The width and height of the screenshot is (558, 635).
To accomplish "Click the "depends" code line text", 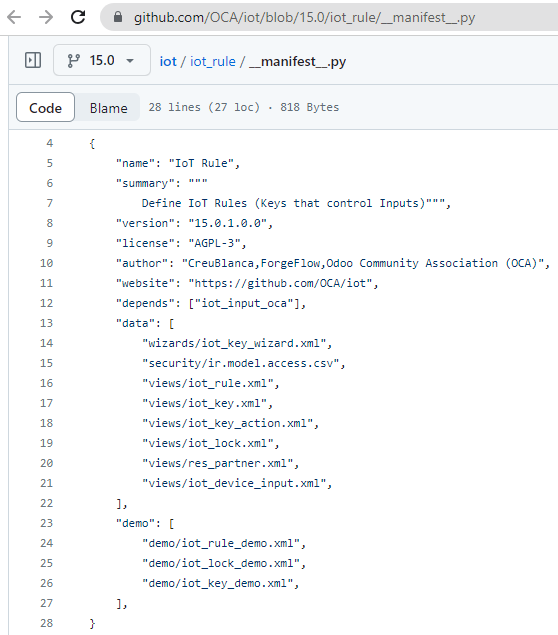I will click(211, 303).
